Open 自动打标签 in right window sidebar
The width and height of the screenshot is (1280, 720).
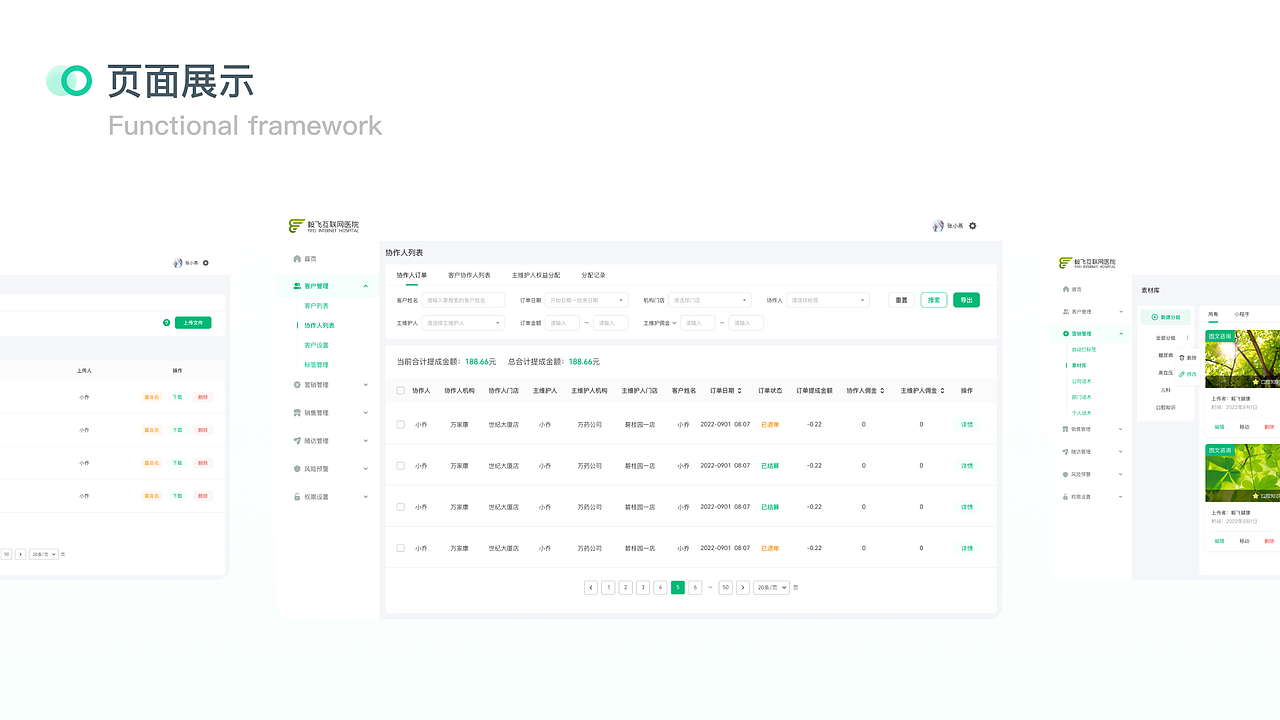pos(1084,350)
